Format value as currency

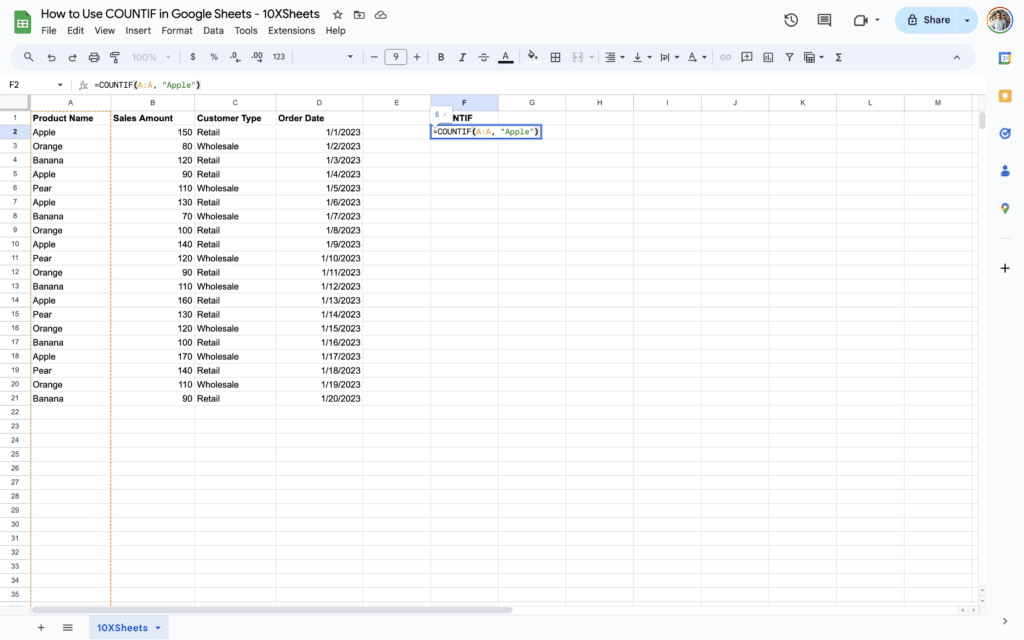(192, 57)
